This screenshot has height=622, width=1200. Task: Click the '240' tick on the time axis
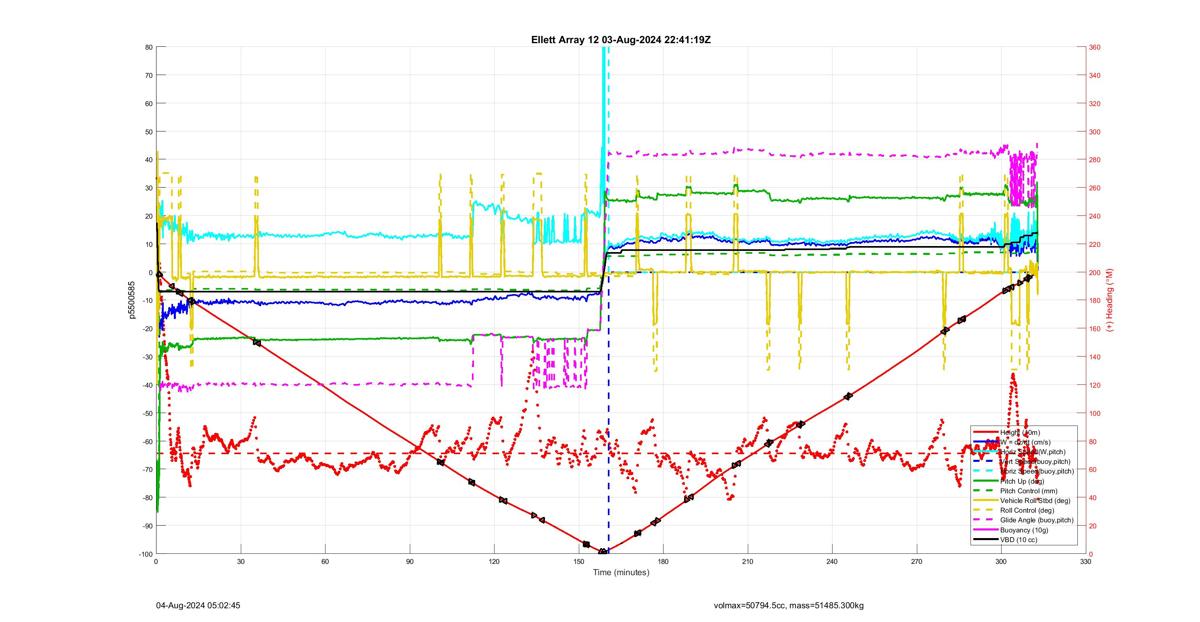(832, 563)
